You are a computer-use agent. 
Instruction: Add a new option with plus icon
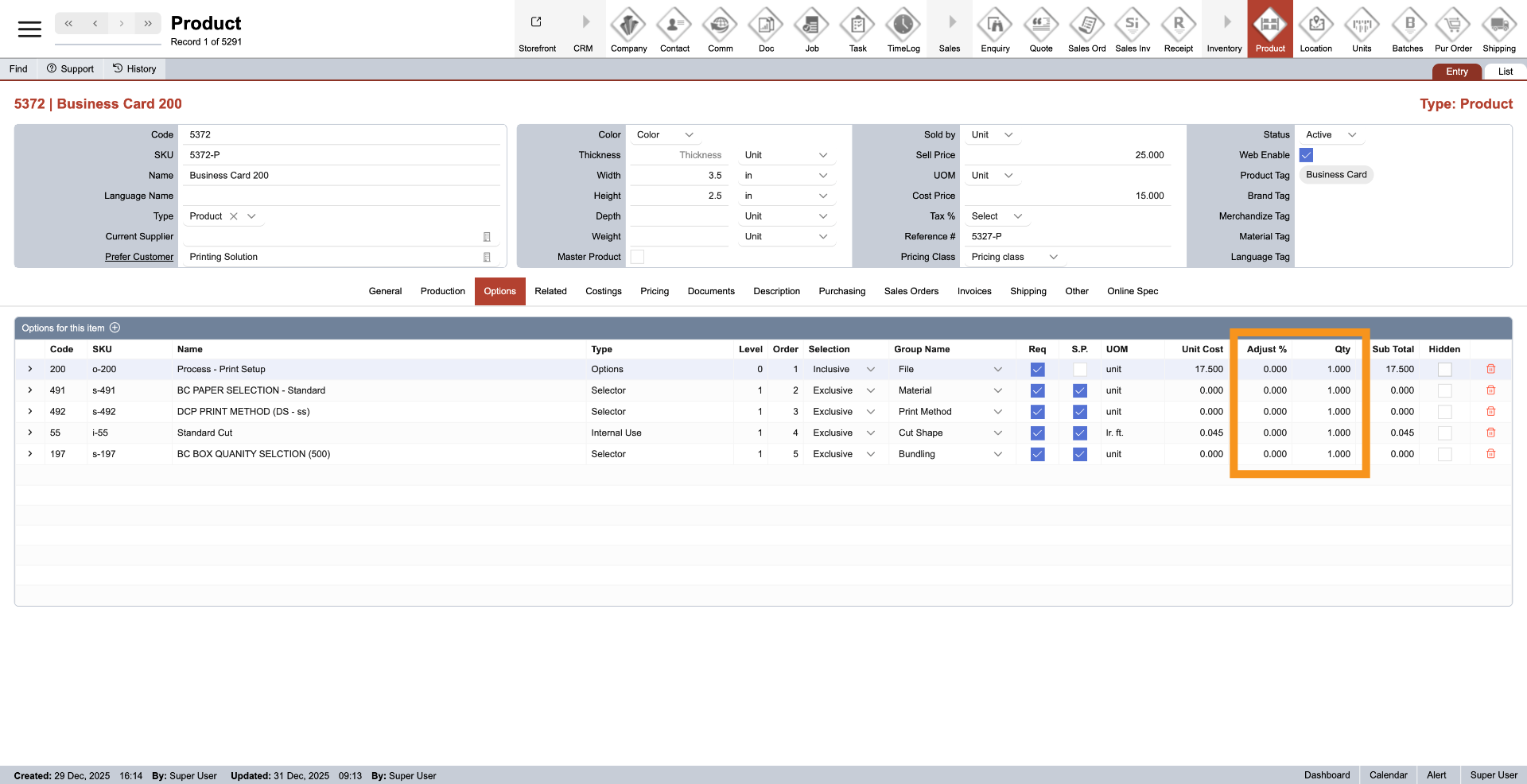[x=115, y=328]
